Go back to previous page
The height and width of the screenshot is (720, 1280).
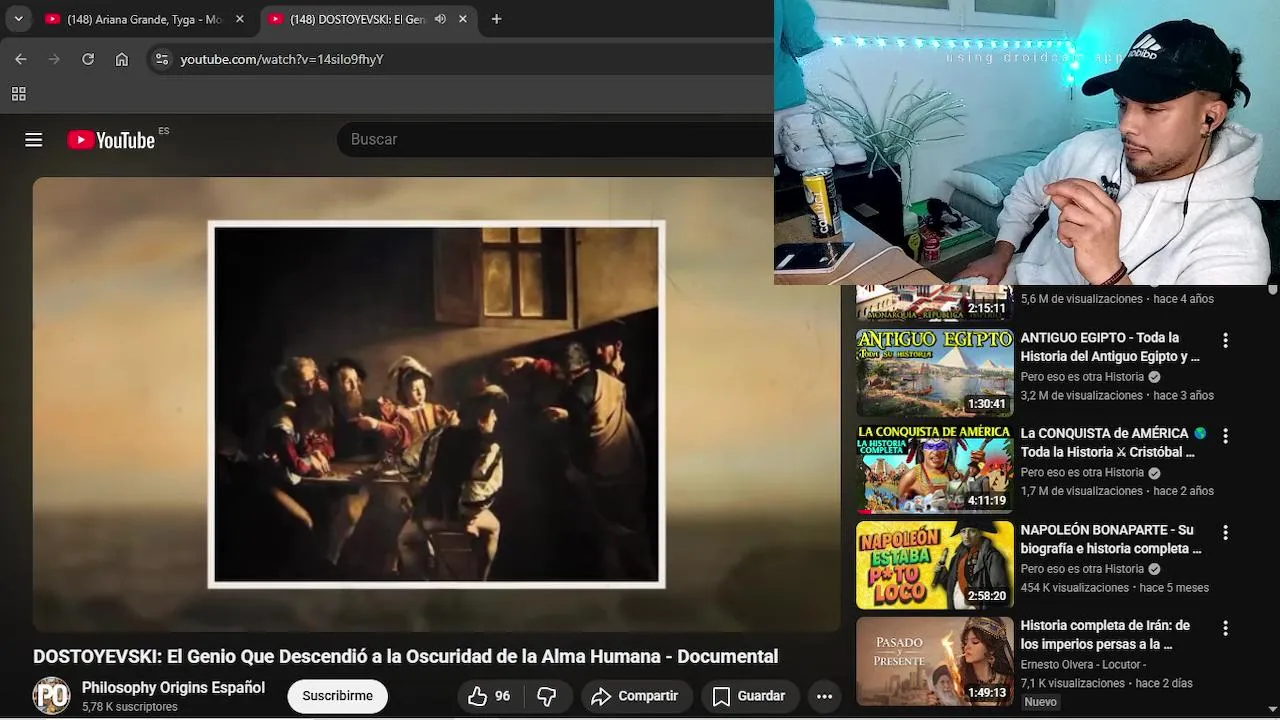21,59
